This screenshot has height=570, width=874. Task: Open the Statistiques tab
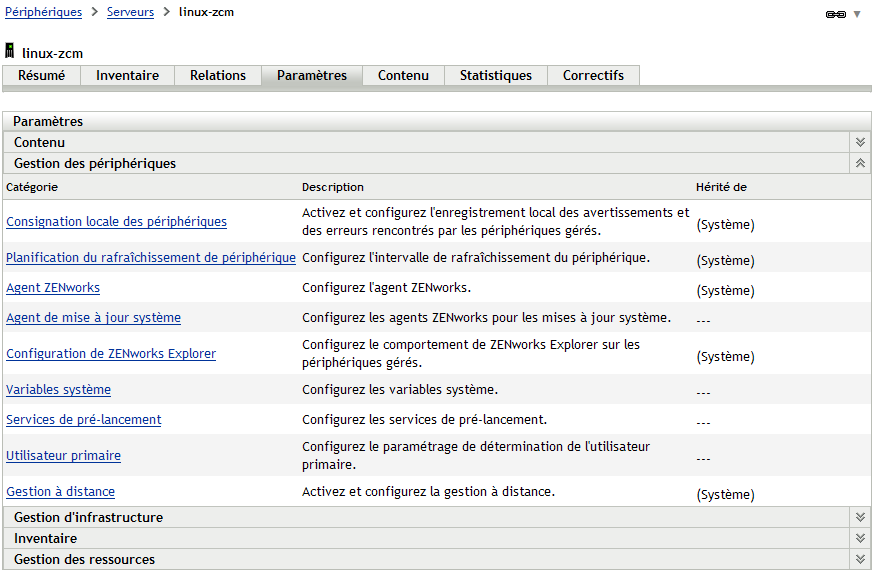(x=495, y=75)
